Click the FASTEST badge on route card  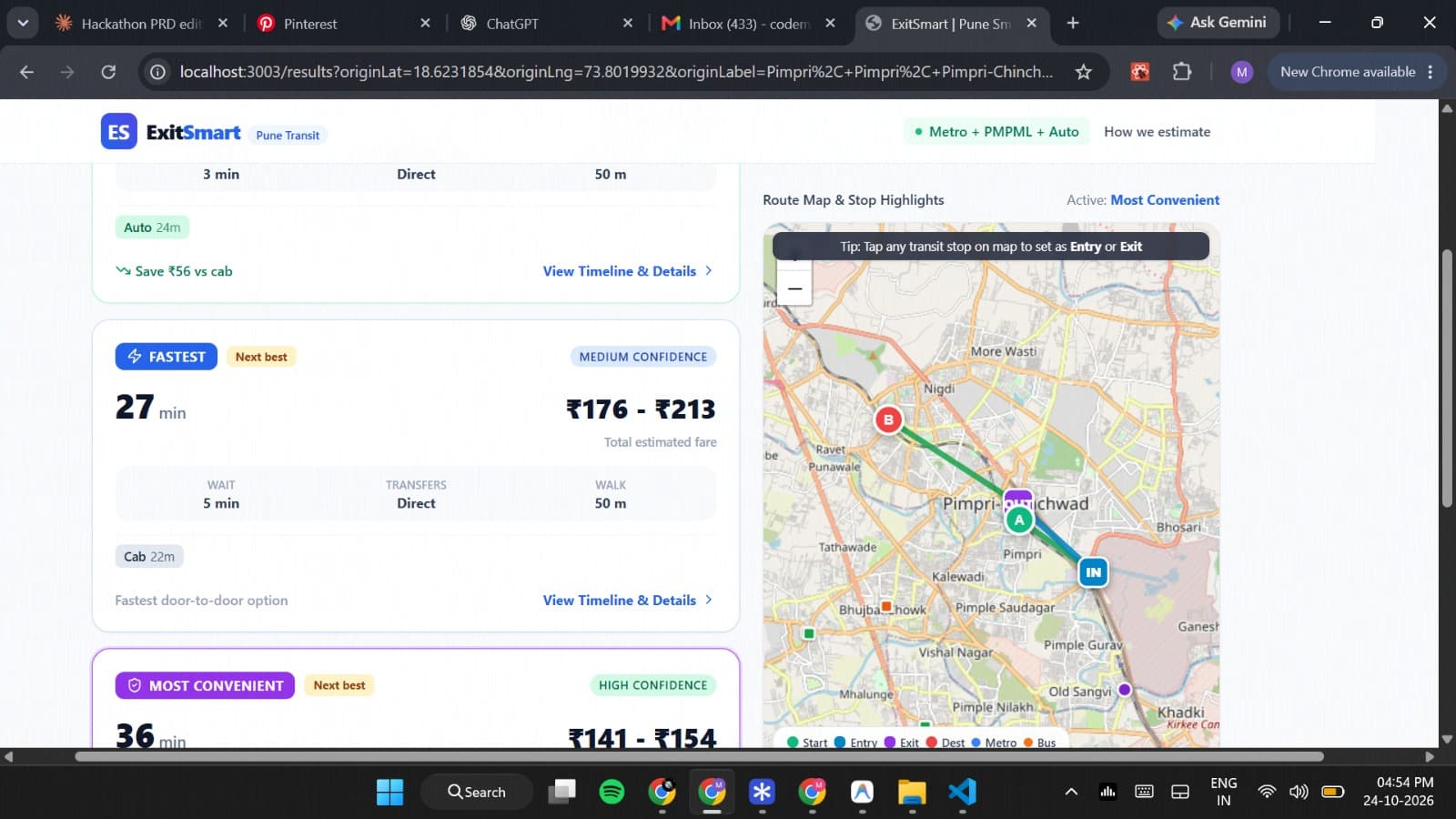point(167,357)
